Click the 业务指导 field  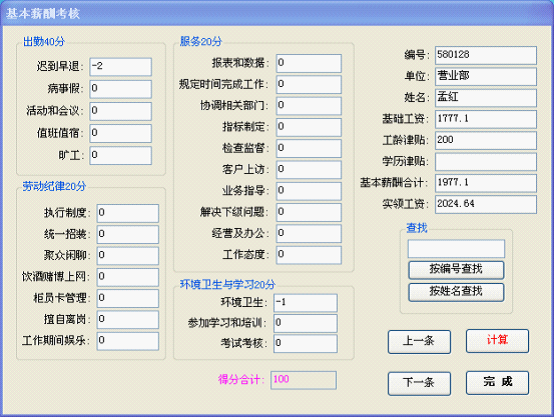point(309,191)
